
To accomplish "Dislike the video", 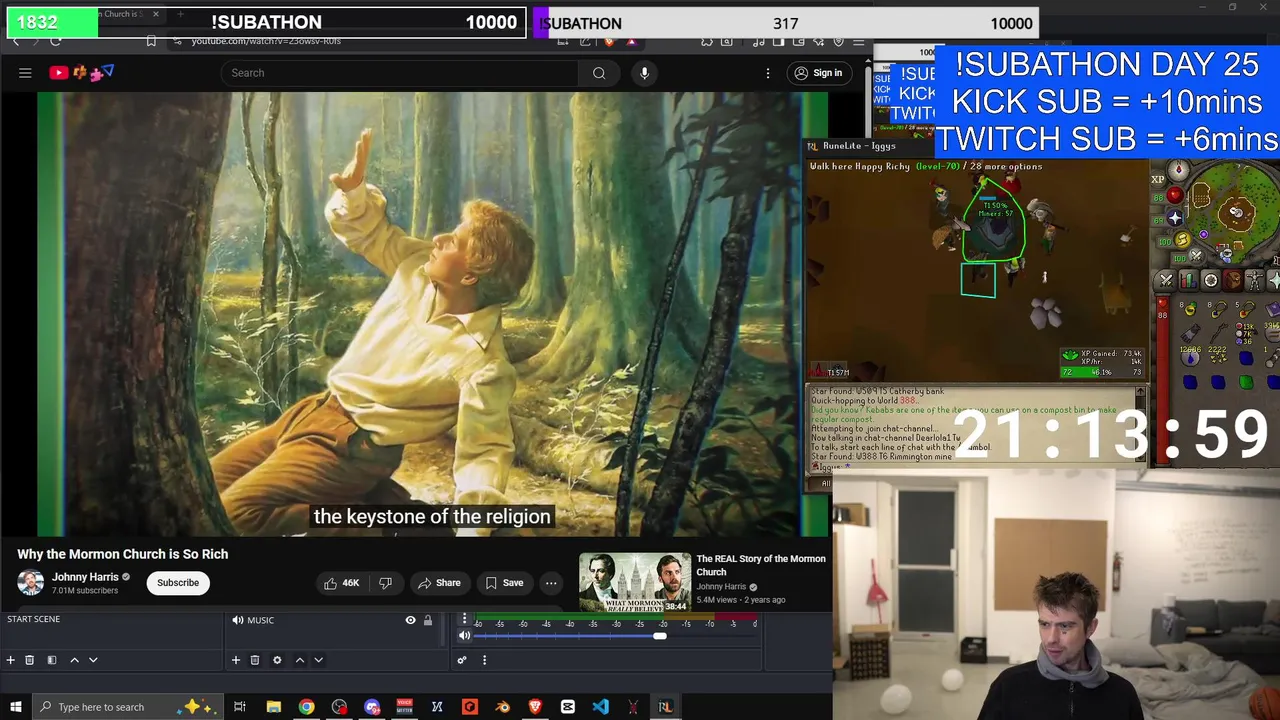I will 385,583.
